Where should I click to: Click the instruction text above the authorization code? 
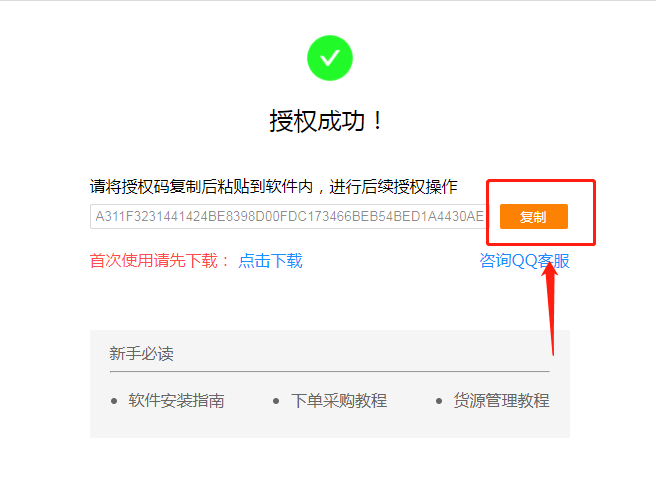274,187
